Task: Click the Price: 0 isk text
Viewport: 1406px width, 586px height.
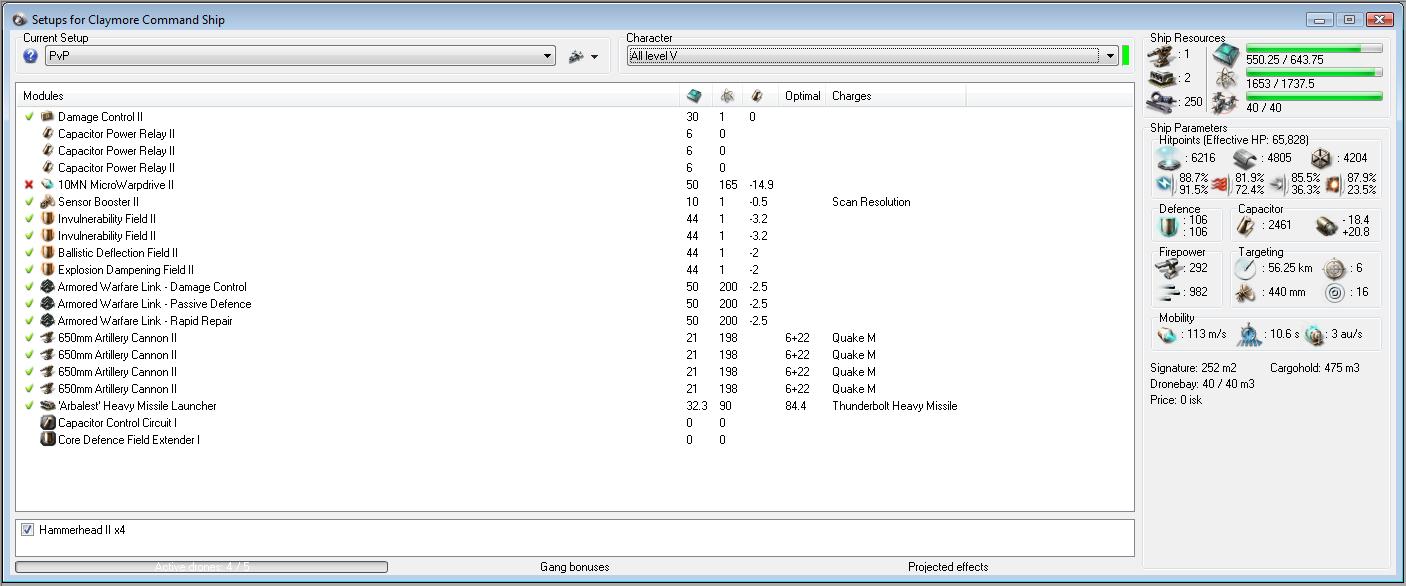Action: coord(1176,400)
